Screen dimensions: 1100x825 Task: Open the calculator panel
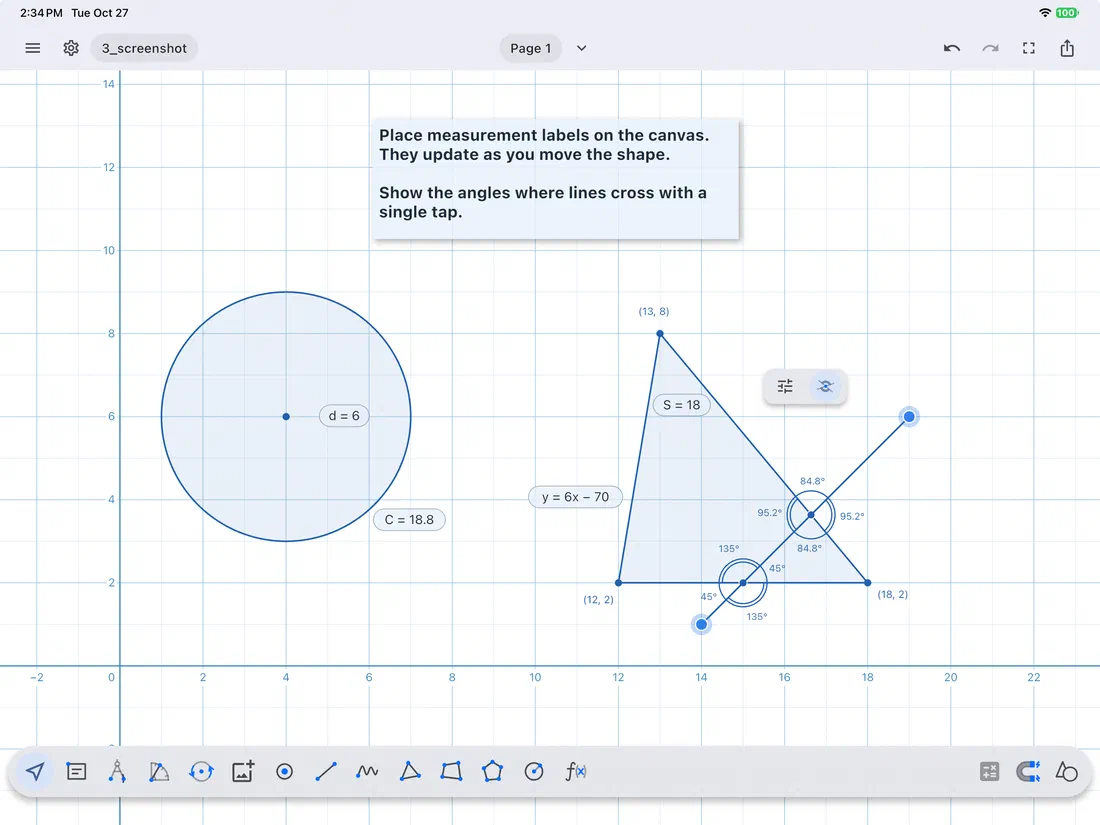(x=989, y=772)
